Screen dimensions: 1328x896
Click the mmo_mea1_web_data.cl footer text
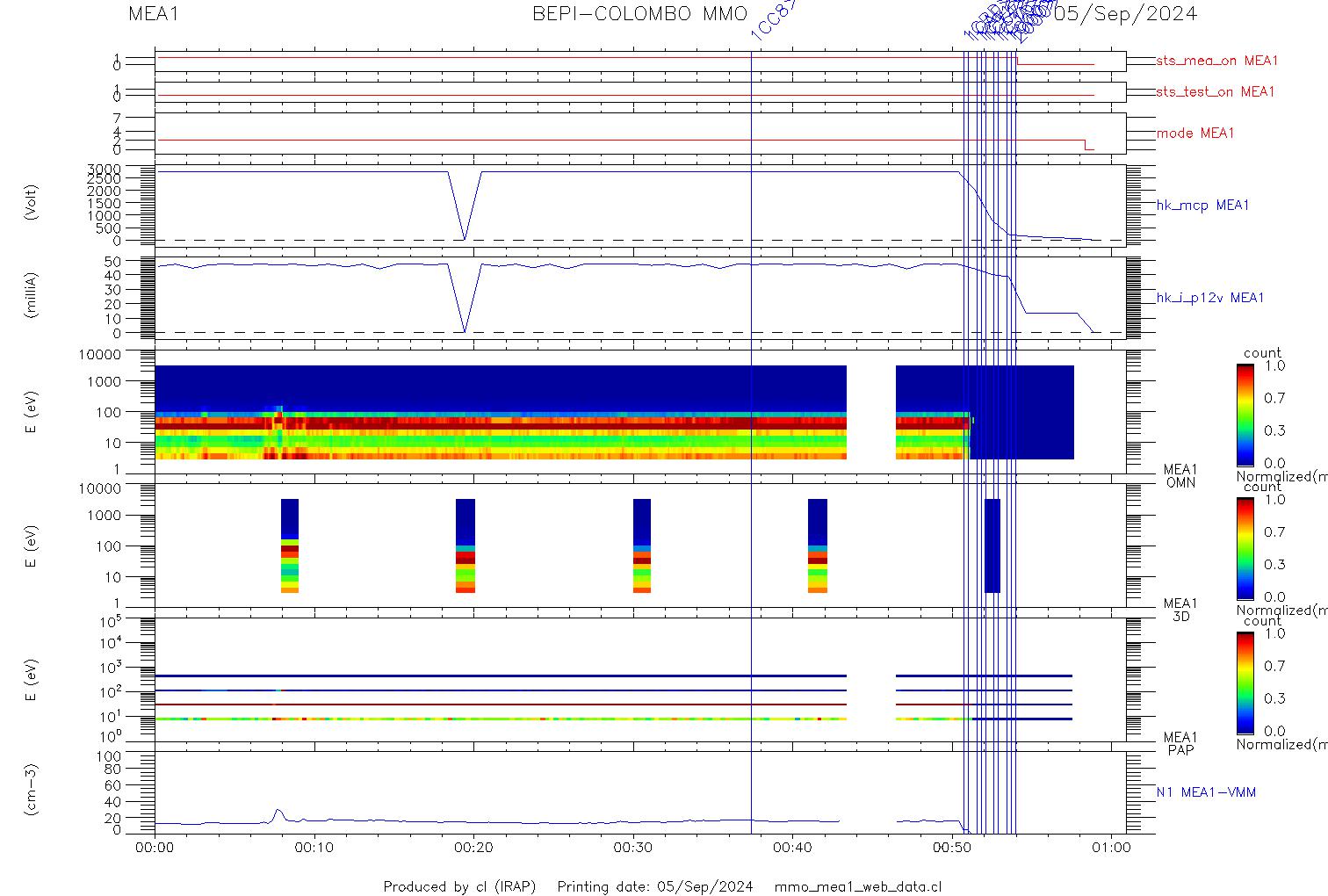coord(858,886)
